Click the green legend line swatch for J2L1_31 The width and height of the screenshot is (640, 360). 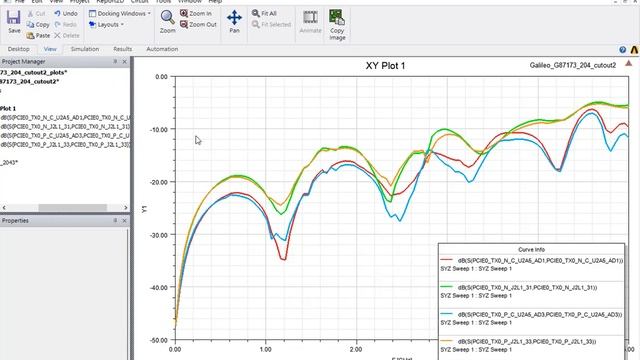(447, 287)
